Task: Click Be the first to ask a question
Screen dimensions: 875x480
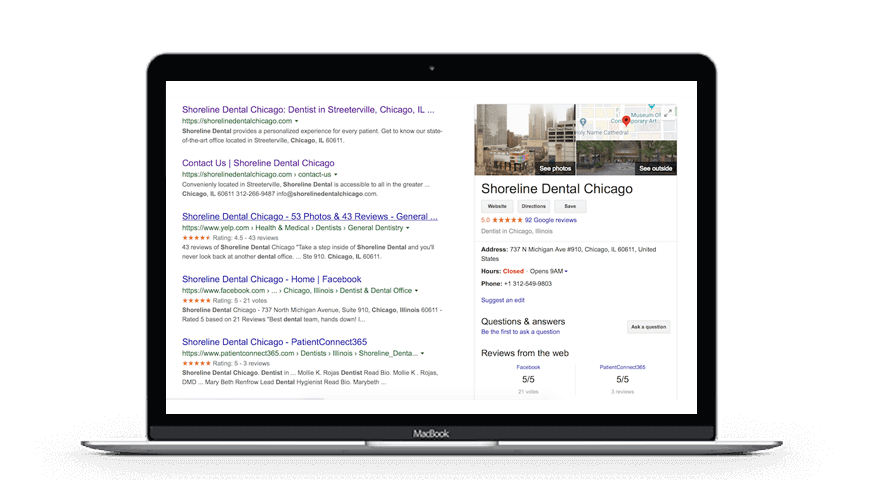Action: coord(520,332)
